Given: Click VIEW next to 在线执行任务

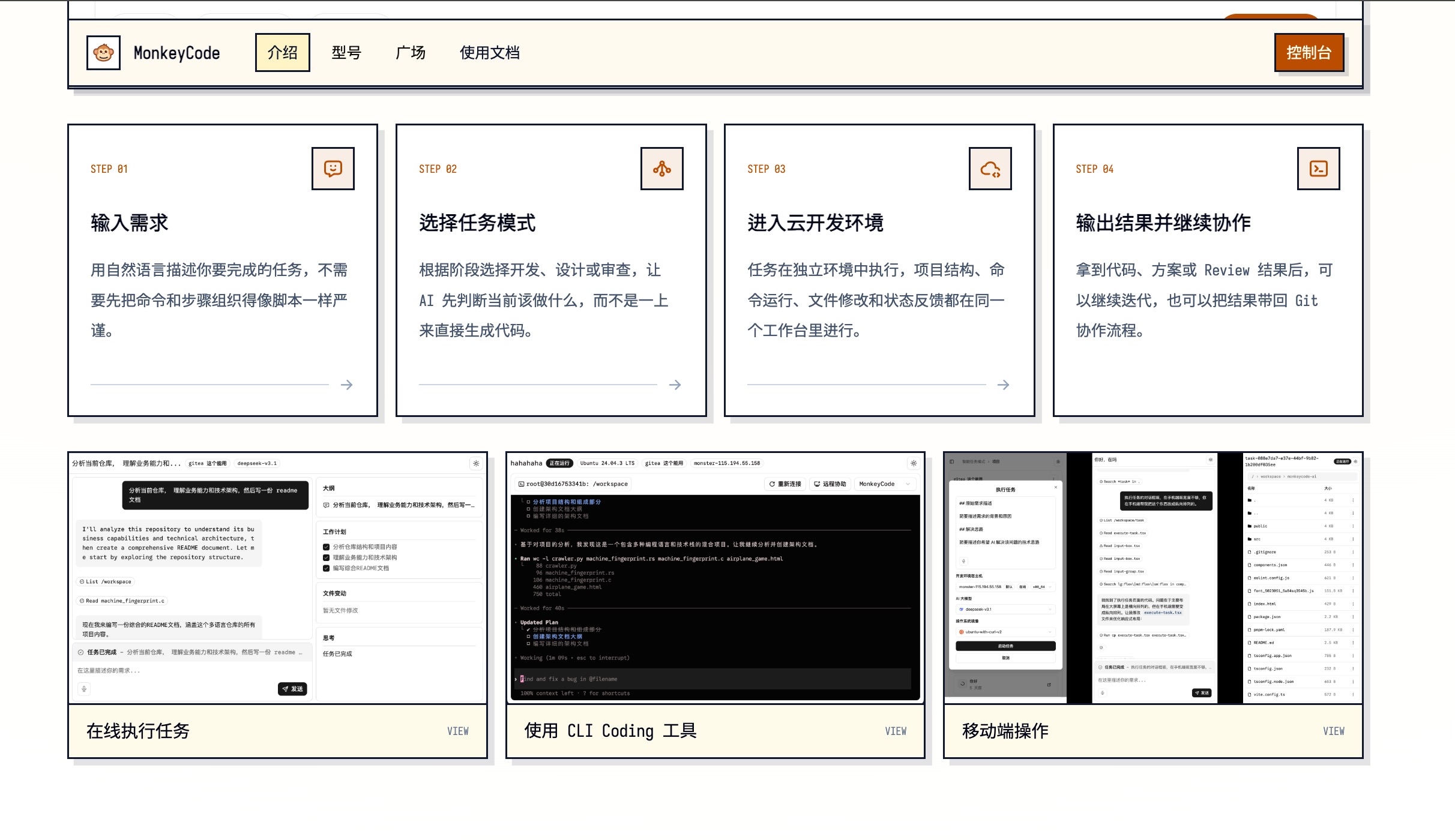Looking at the screenshot, I should (458, 731).
